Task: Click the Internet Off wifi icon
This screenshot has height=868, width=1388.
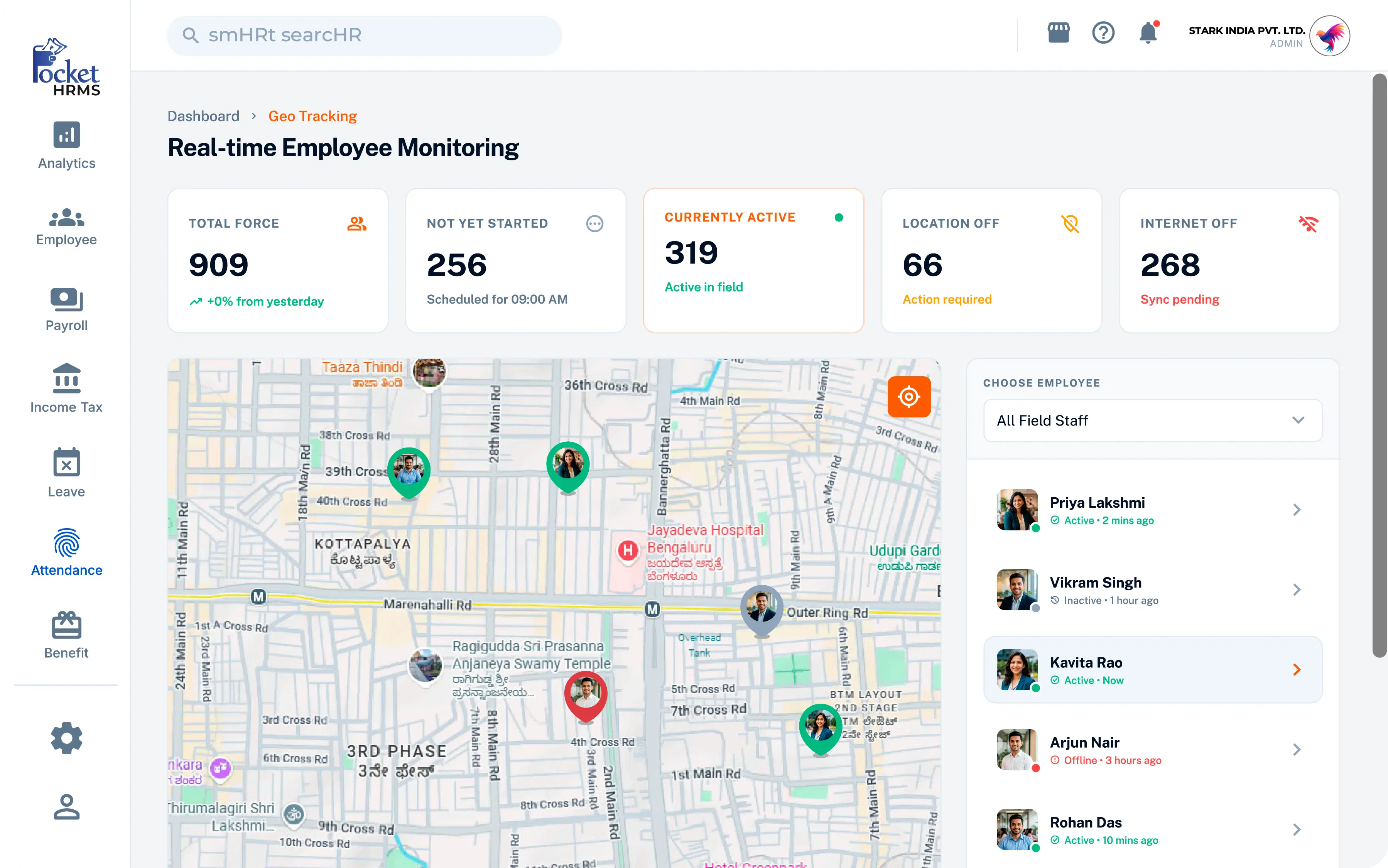Action: coord(1309,223)
